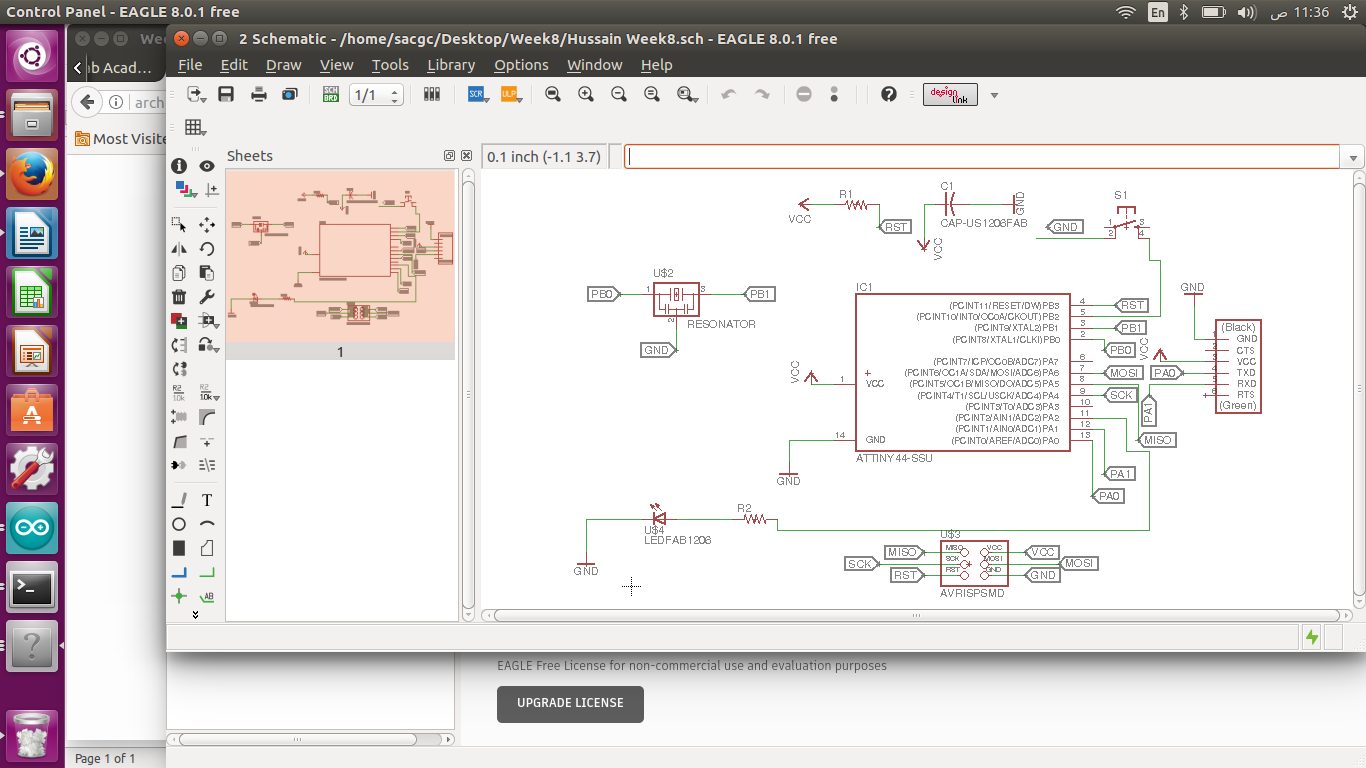Open the ULP script dropdown
This screenshot has height=768, width=1366.
(510, 94)
